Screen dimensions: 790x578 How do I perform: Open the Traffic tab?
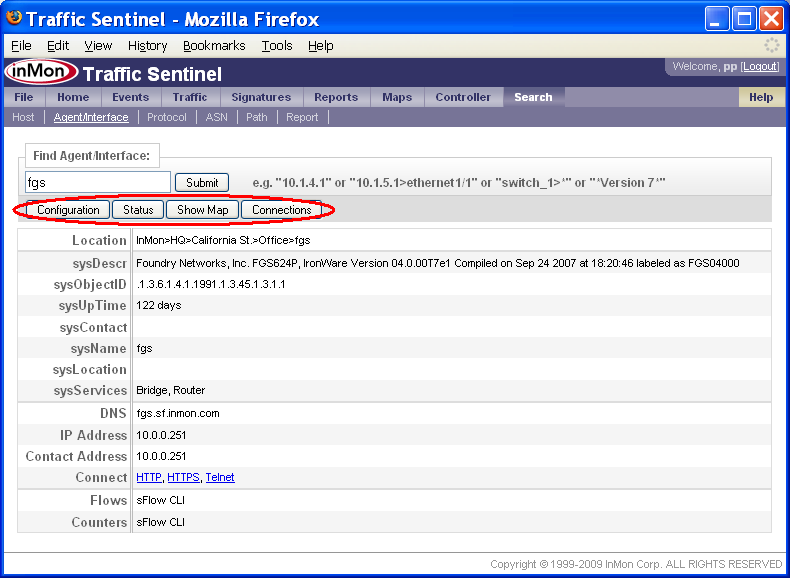[190, 97]
